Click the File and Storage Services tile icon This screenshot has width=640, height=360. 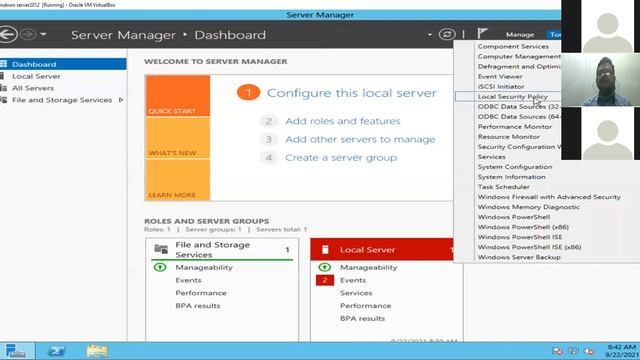161,249
